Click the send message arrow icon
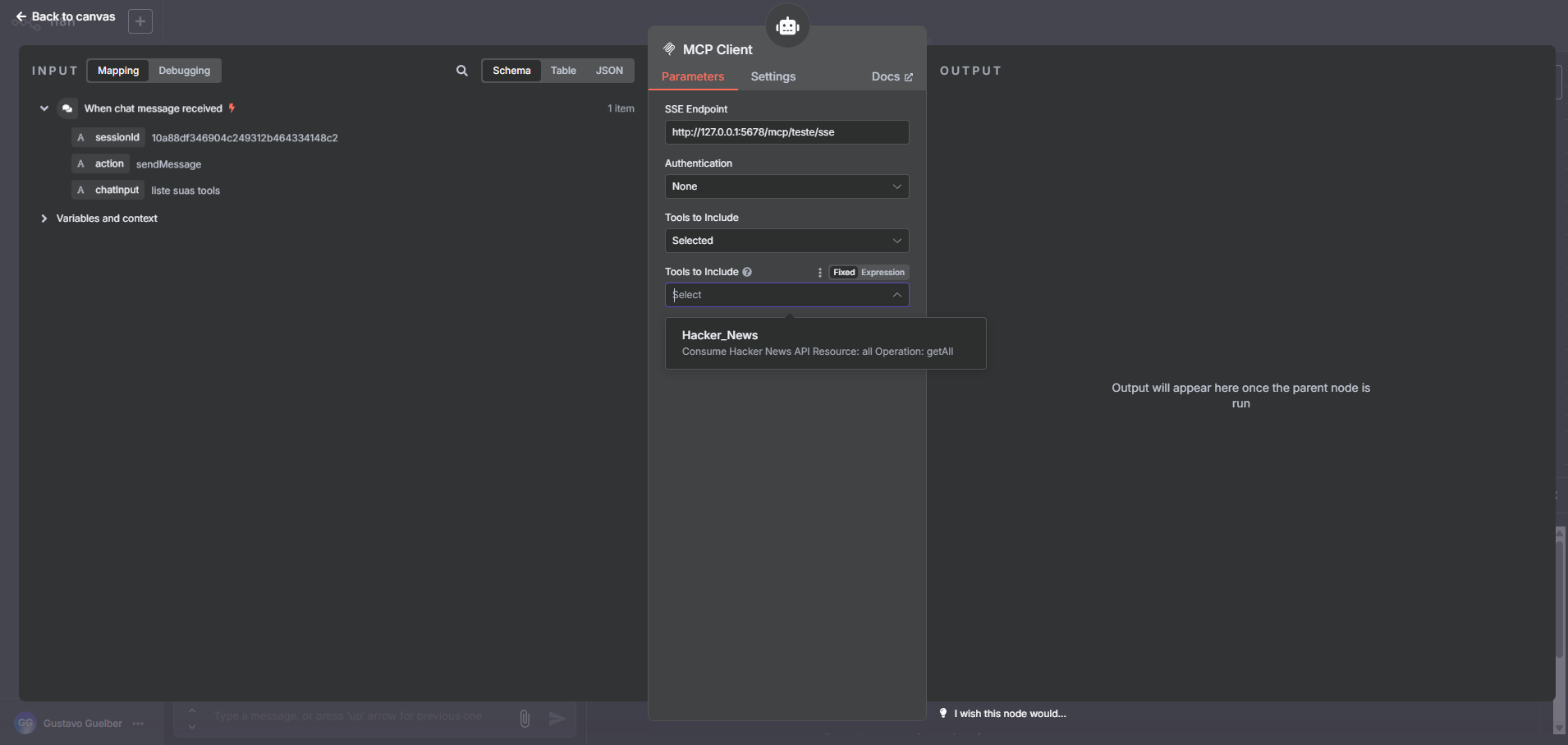 [x=557, y=718]
